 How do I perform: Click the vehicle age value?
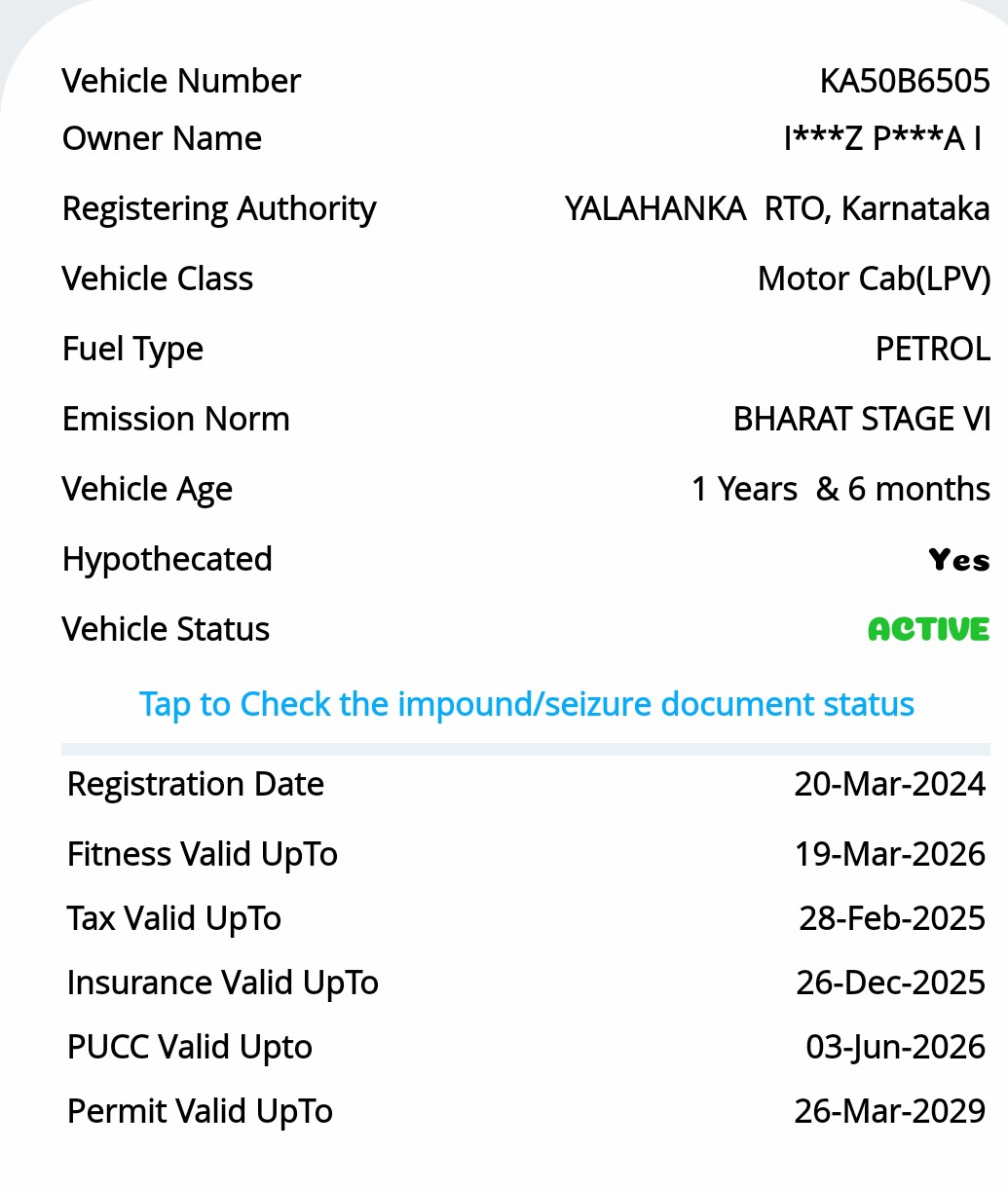coord(840,489)
